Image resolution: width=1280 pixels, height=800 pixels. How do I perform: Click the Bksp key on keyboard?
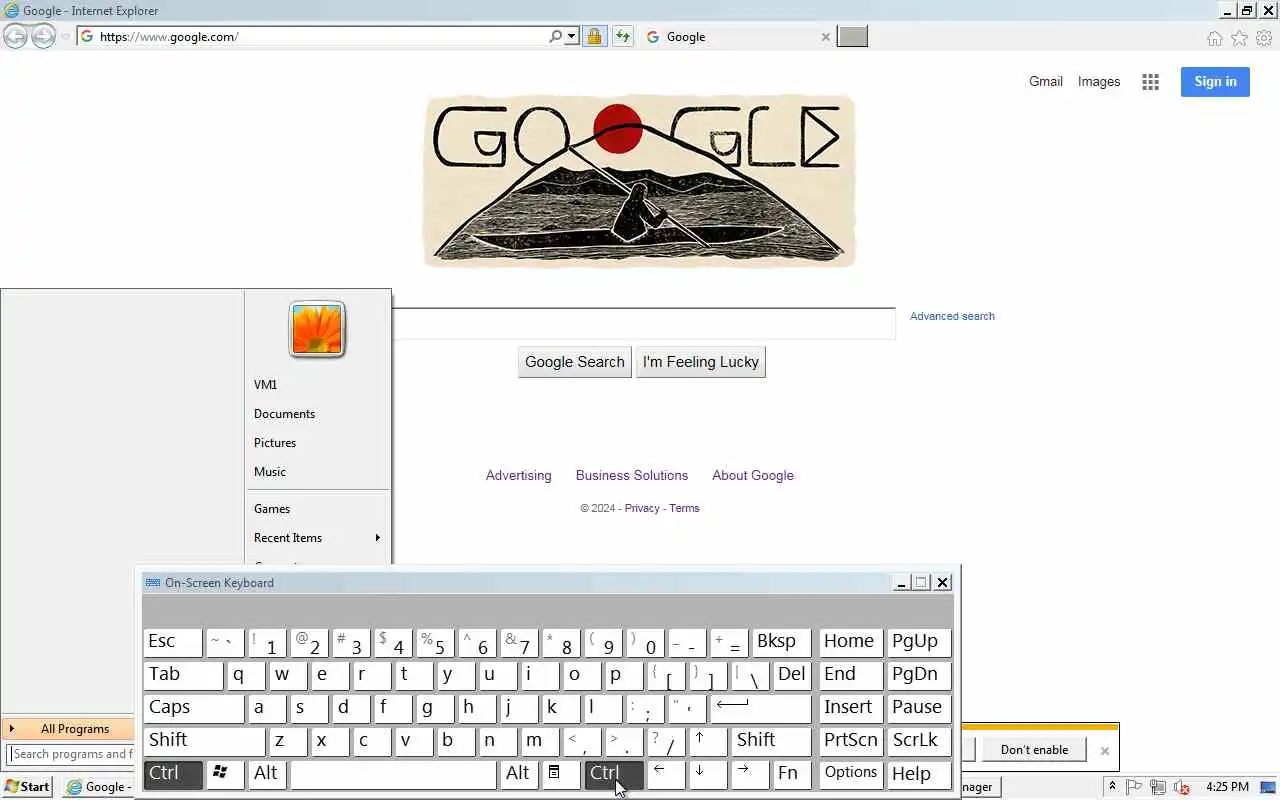781,642
